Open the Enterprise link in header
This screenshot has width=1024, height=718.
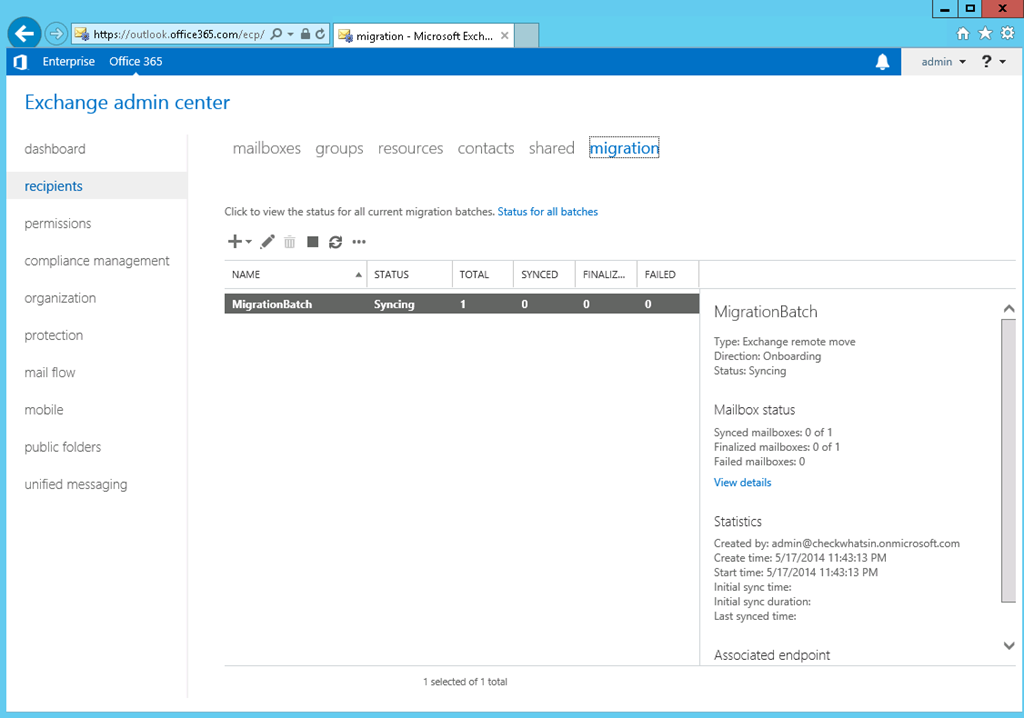[x=69, y=61]
